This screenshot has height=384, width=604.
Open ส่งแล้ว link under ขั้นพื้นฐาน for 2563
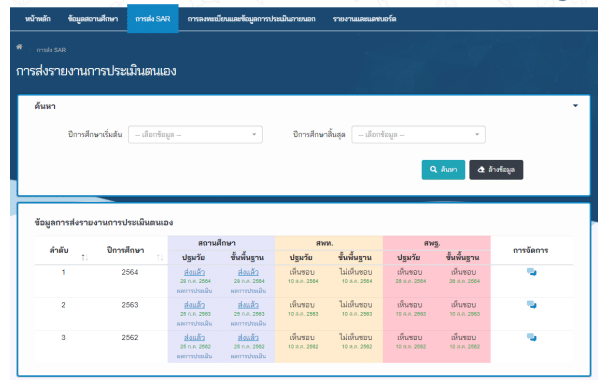click(x=248, y=305)
